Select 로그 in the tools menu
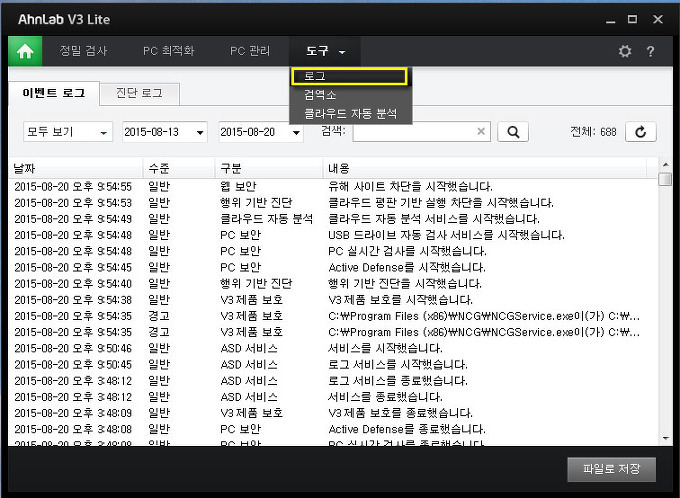This screenshot has height=498, width=680. pos(349,76)
